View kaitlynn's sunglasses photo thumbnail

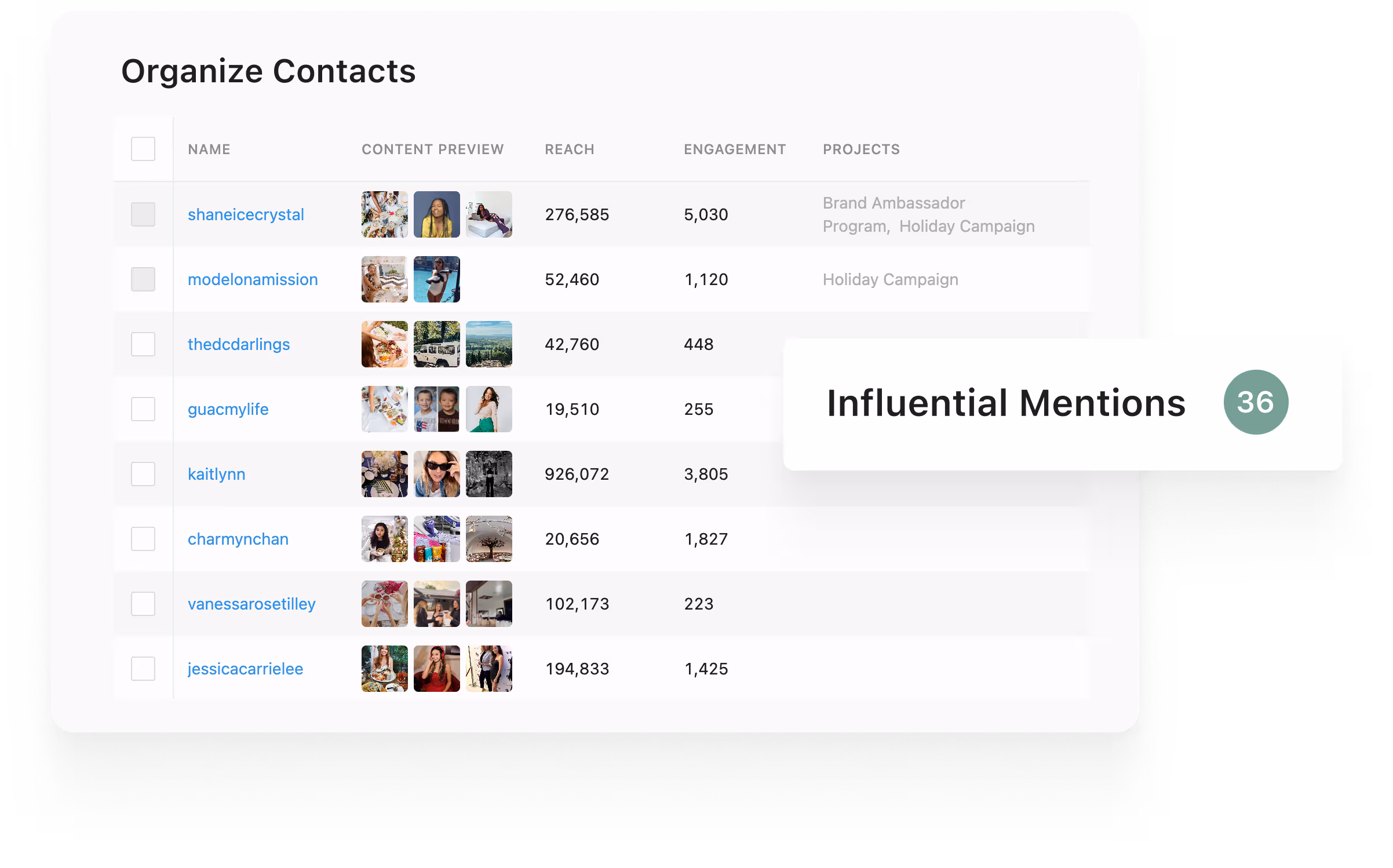coord(436,474)
